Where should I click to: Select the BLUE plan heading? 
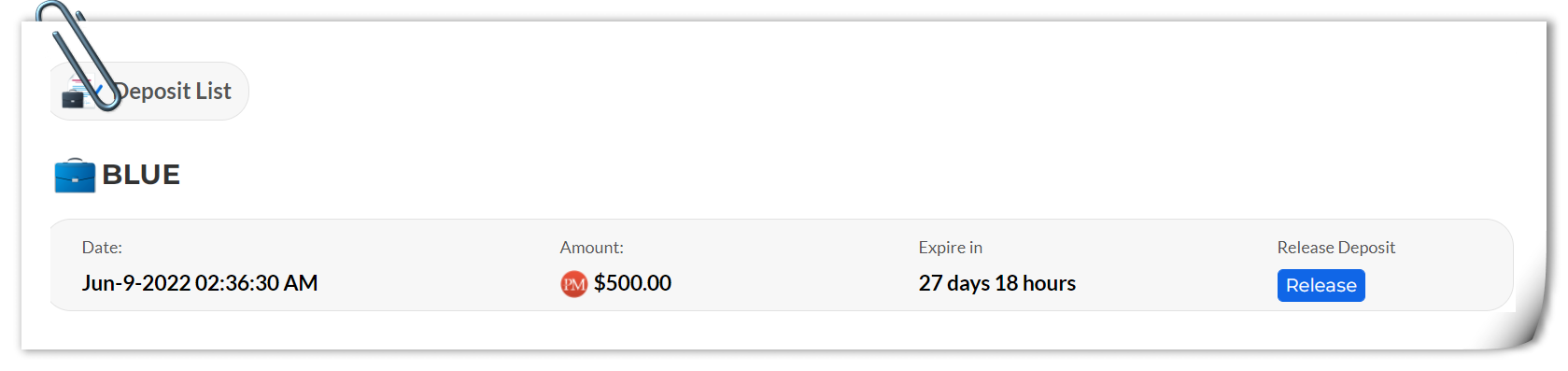click(x=141, y=175)
